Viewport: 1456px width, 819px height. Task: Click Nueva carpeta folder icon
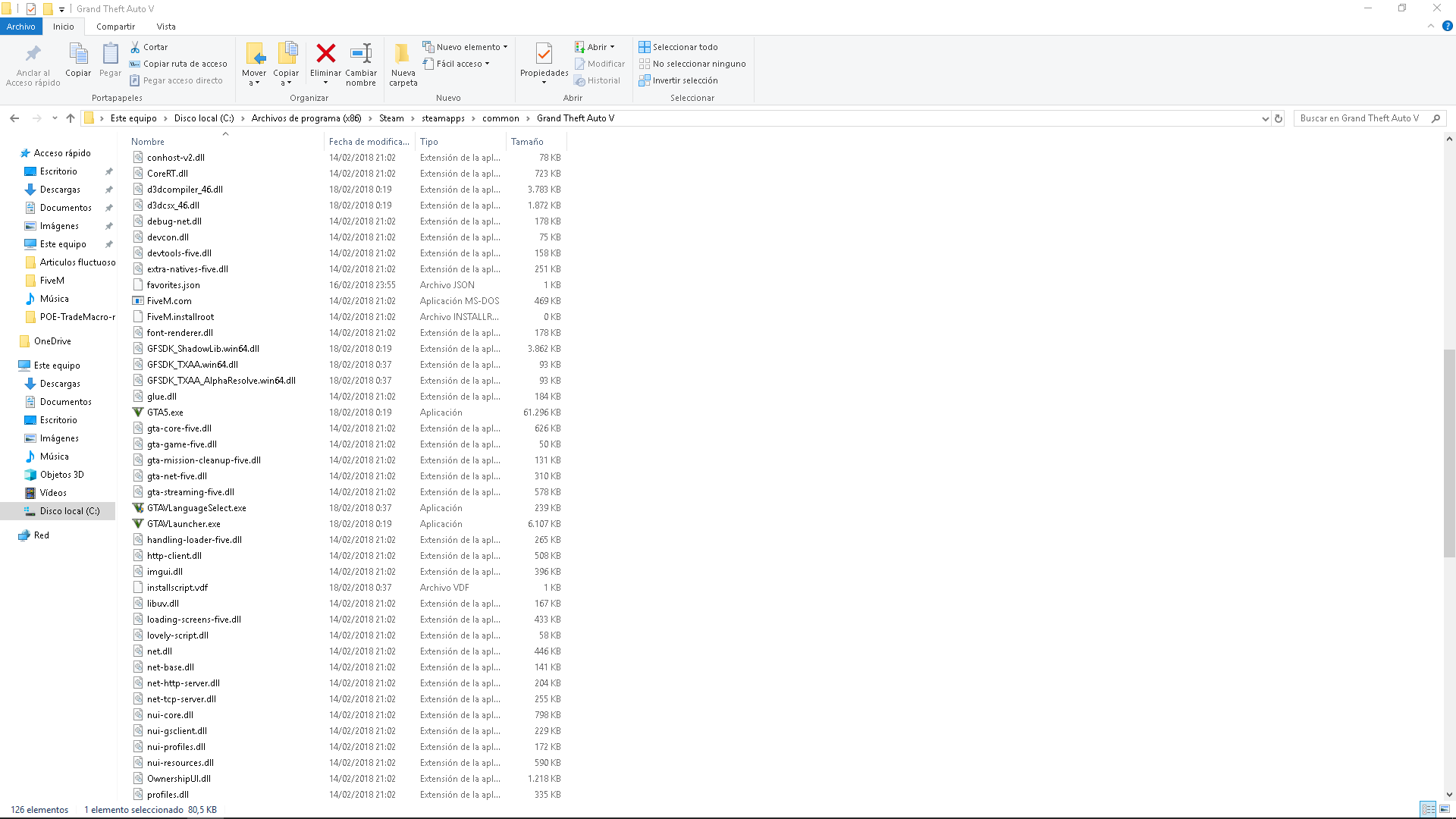pyautogui.click(x=403, y=54)
